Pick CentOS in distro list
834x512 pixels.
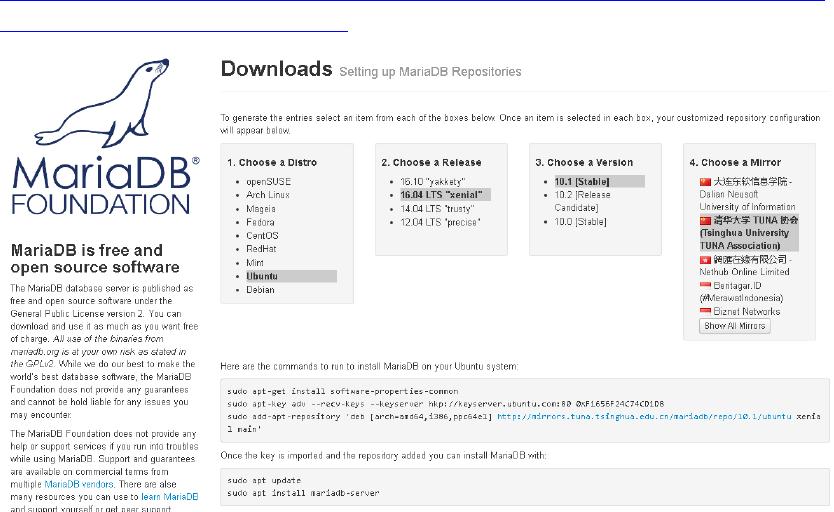coord(262,236)
